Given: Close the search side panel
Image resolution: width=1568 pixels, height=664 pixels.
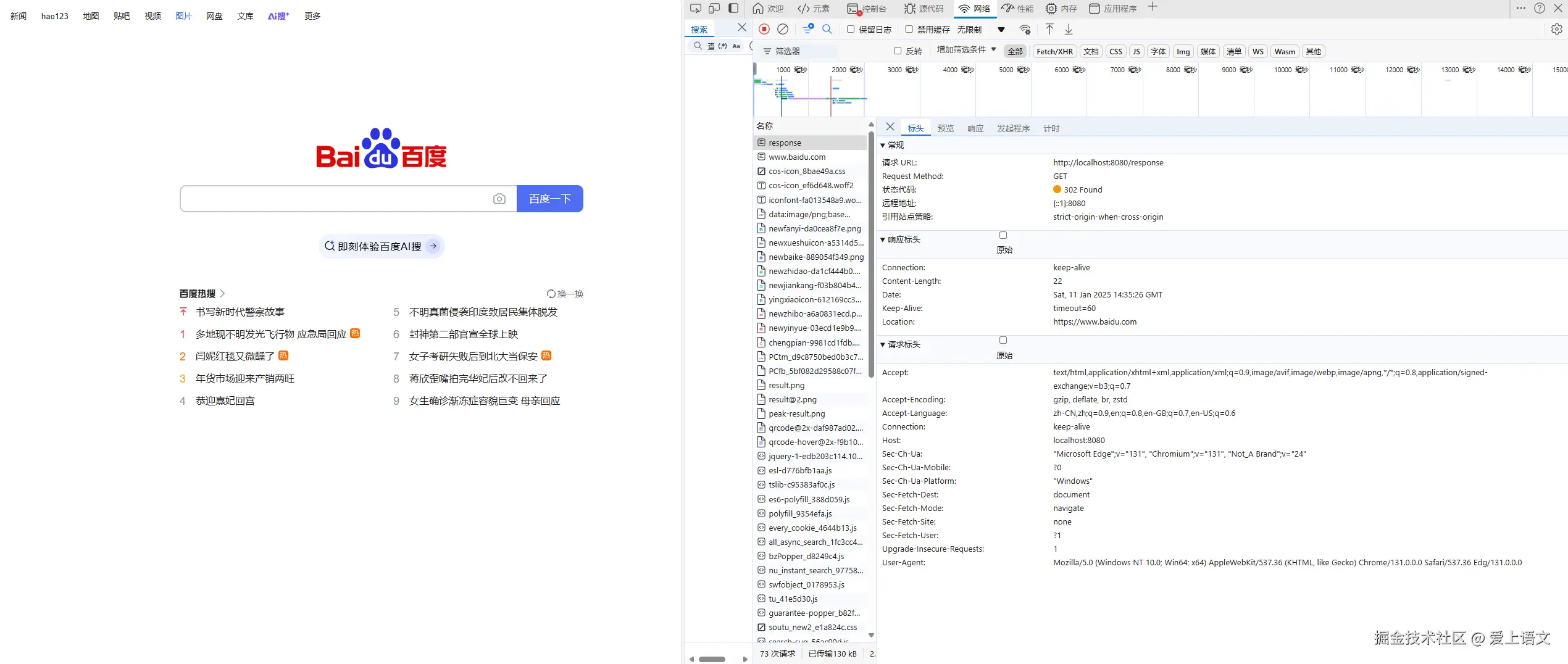Looking at the screenshot, I should coord(742,28).
